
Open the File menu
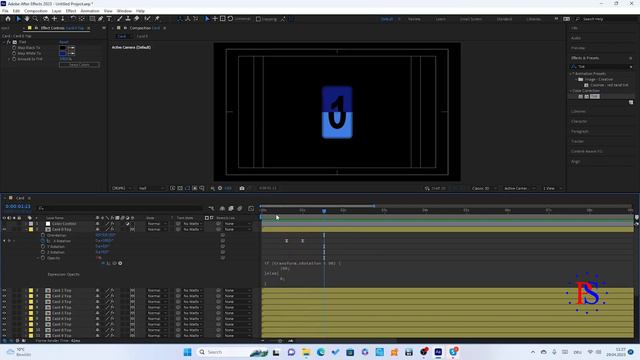tap(5, 11)
